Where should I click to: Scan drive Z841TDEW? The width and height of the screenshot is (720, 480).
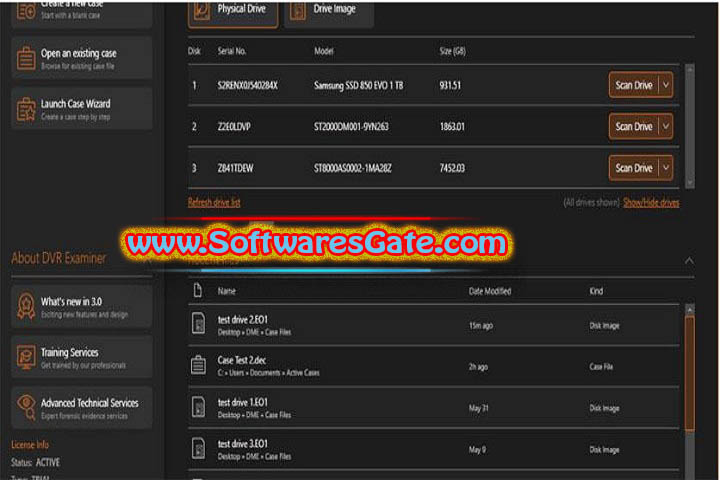pos(634,168)
